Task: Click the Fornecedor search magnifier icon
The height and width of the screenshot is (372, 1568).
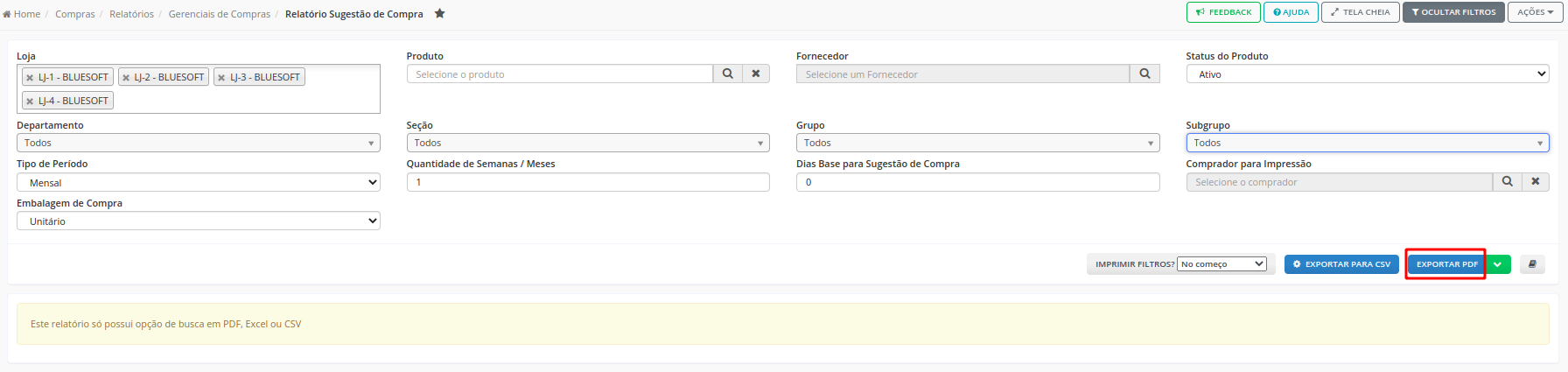Action: 1144,74
